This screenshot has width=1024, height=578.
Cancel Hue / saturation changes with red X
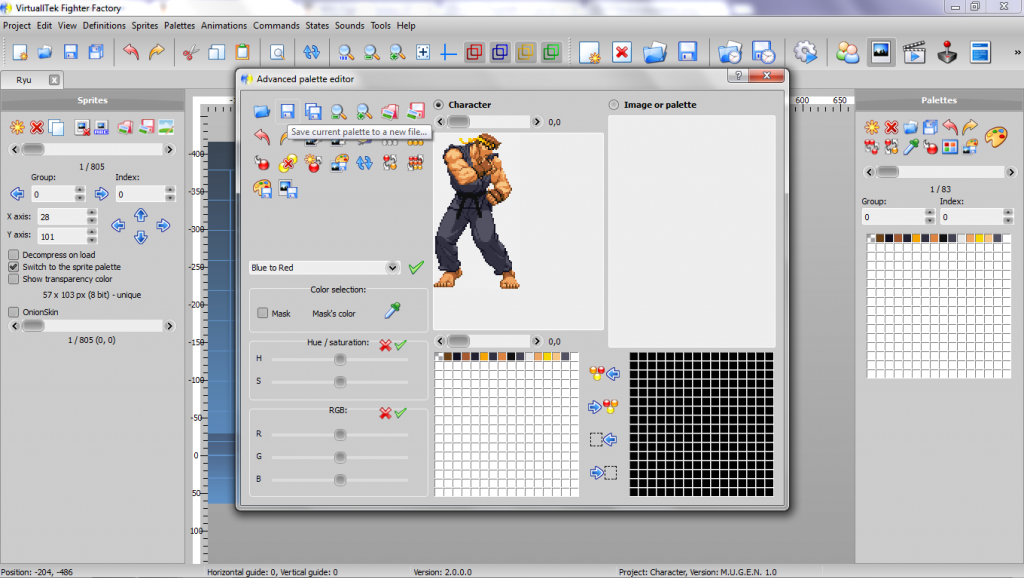(x=385, y=345)
